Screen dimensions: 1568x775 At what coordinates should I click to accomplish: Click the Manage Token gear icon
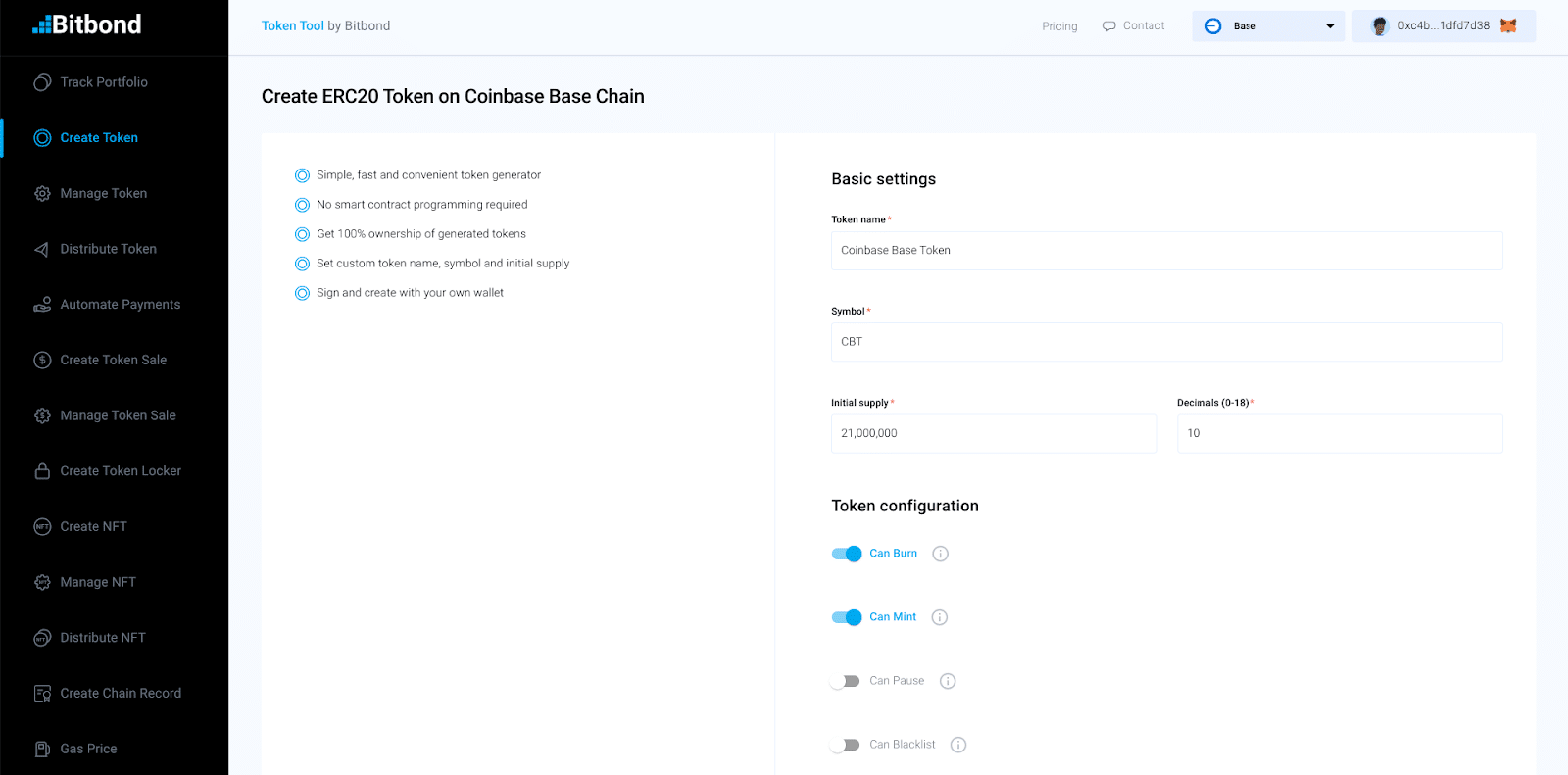point(42,194)
